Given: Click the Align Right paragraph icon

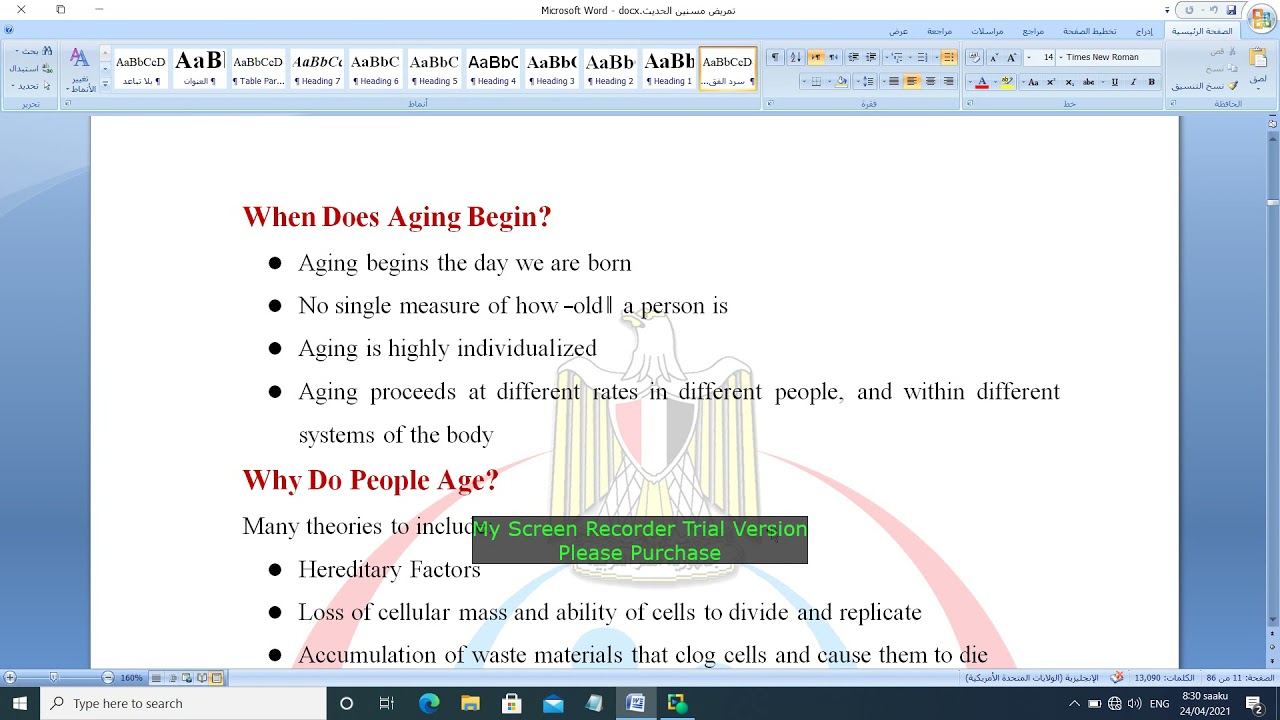Looking at the screenshot, I should 948,82.
